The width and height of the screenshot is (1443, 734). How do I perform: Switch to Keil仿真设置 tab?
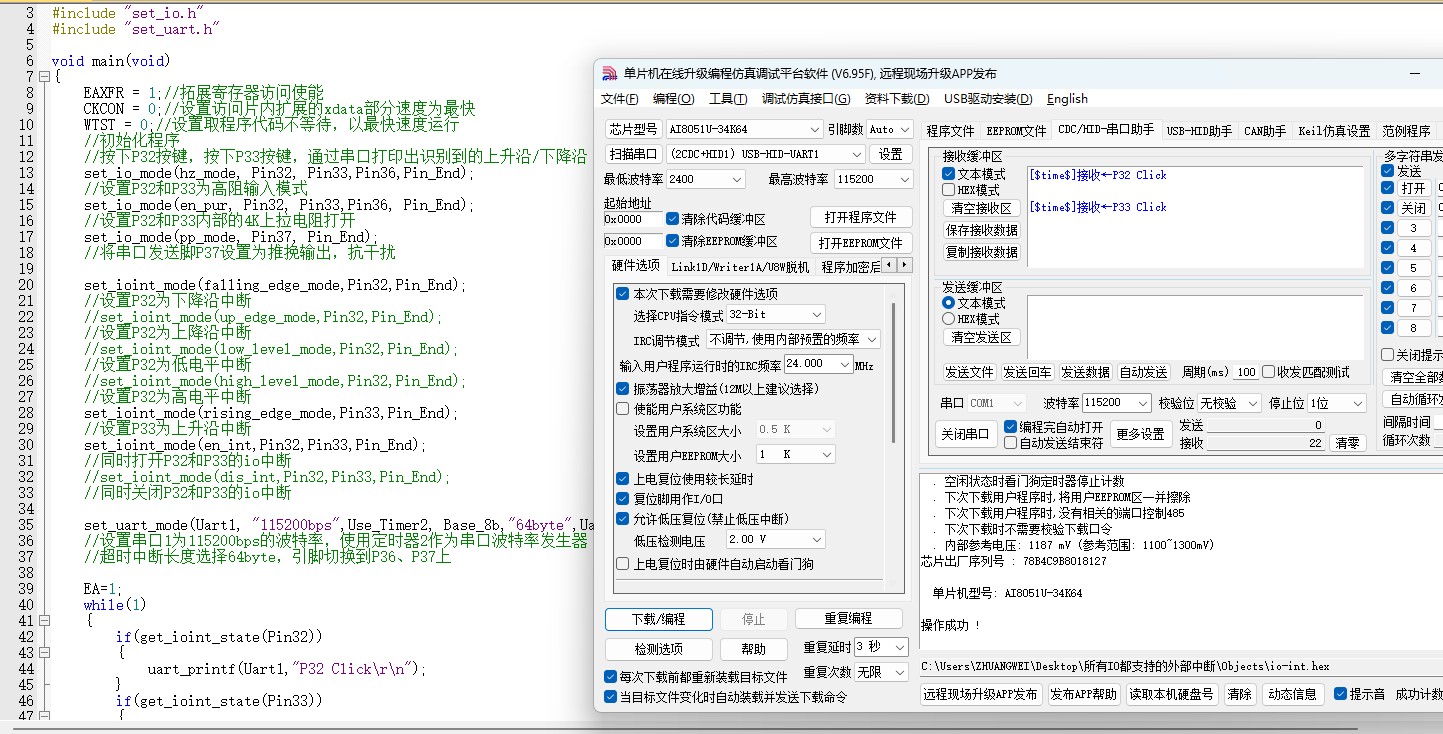click(x=1334, y=131)
